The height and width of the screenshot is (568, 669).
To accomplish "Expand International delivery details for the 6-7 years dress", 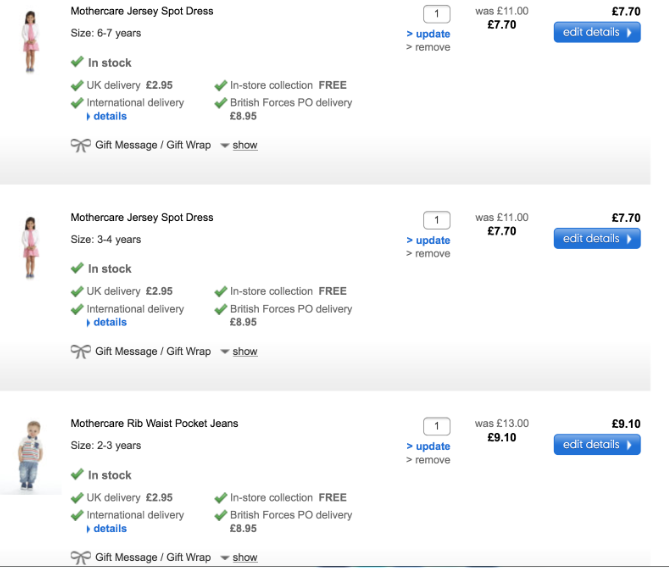I will click(x=109, y=117).
